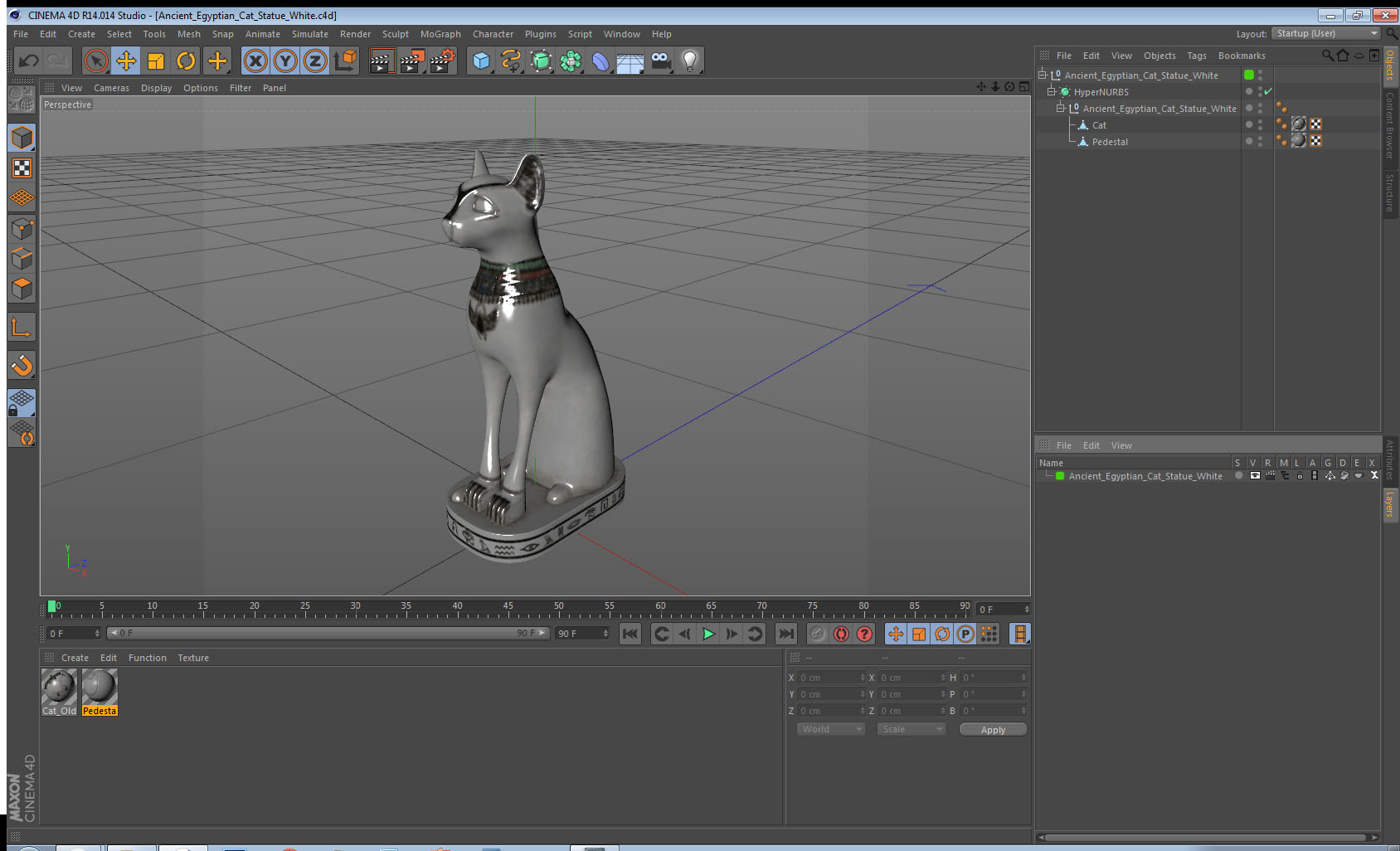
Task: Click layer green color swatch in Layers
Action: pos(1060,475)
